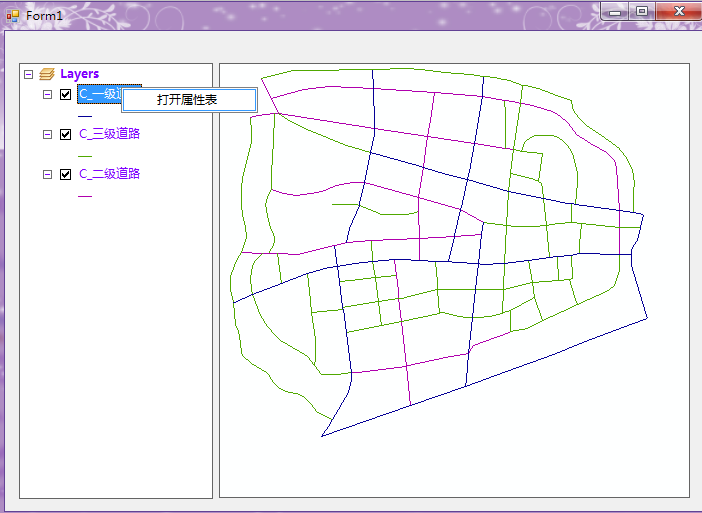The width and height of the screenshot is (702, 513).
Task: Click the magenta line symbol under C_二级道路
Action: (x=85, y=195)
